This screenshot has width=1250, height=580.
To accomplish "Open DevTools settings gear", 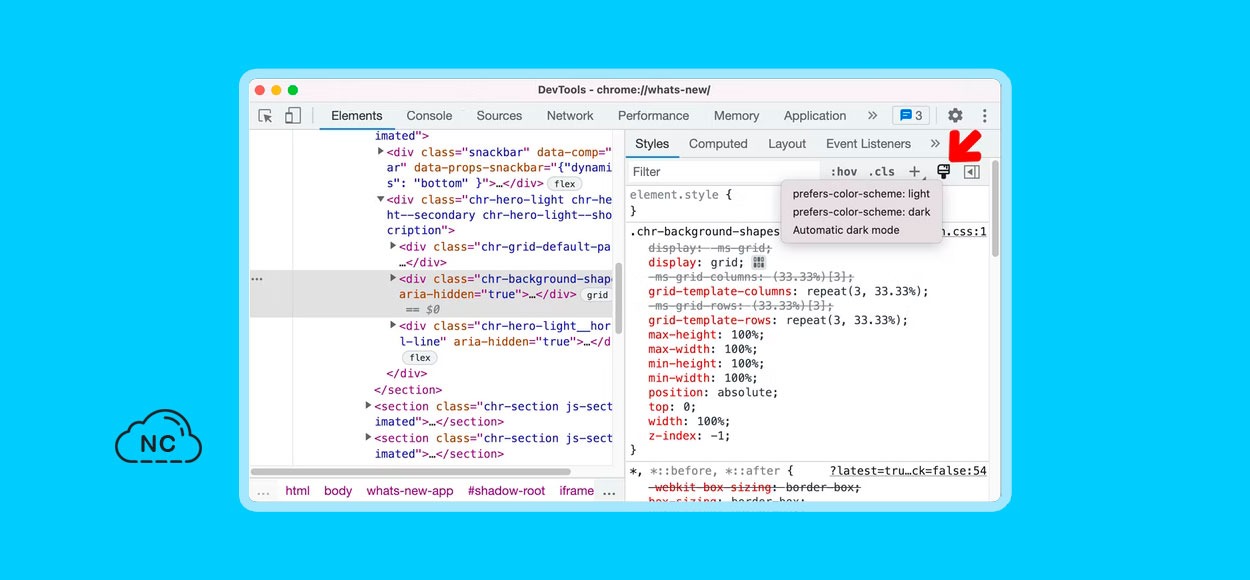I will [x=955, y=116].
